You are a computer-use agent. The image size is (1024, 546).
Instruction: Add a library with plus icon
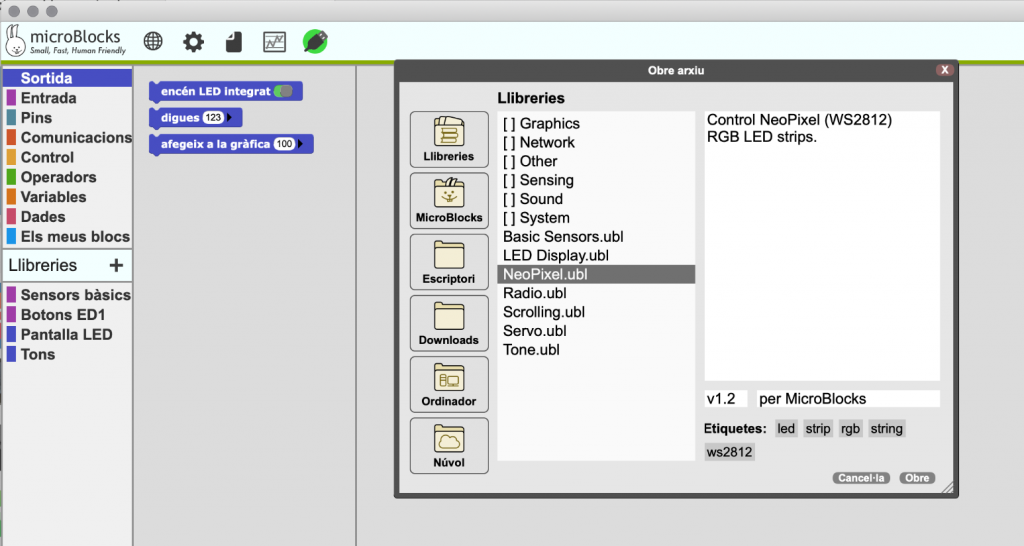(116, 265)
